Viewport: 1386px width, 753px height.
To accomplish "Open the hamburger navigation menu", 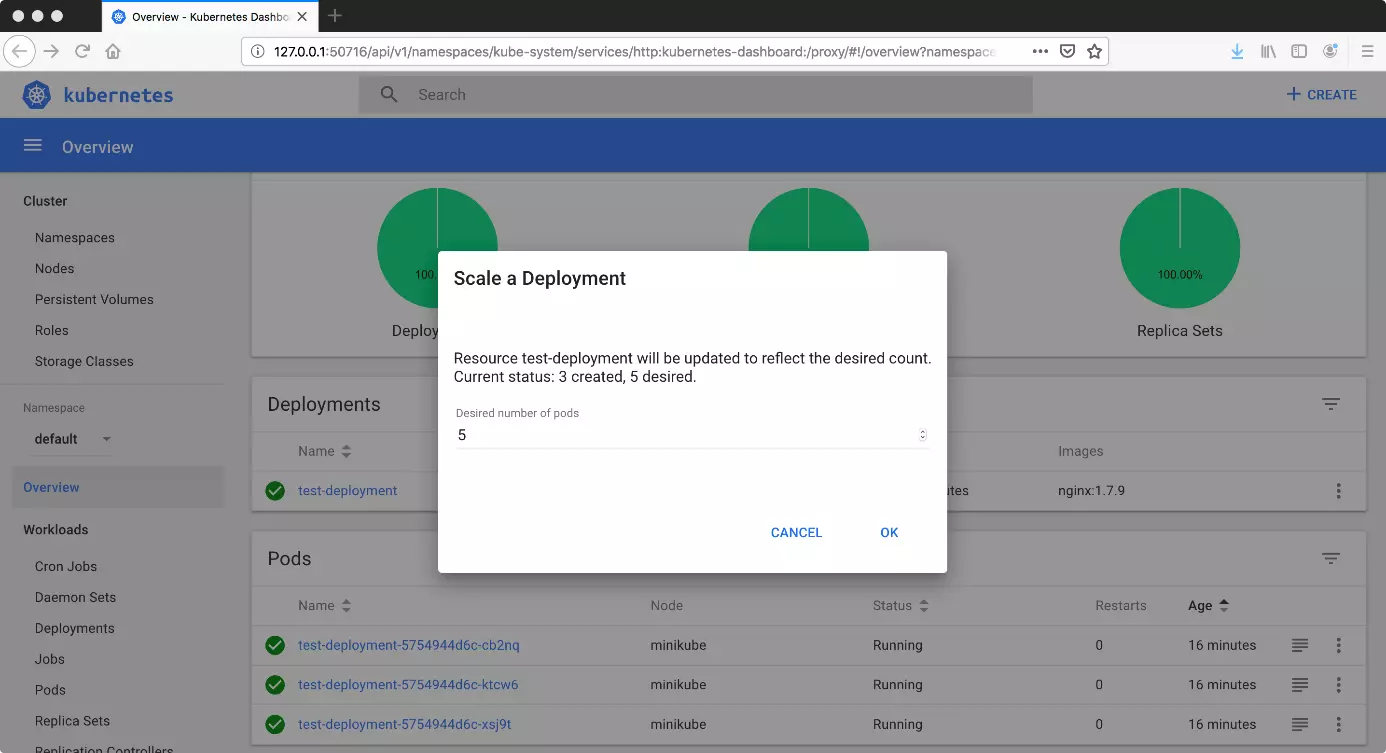I will (33, 146).
